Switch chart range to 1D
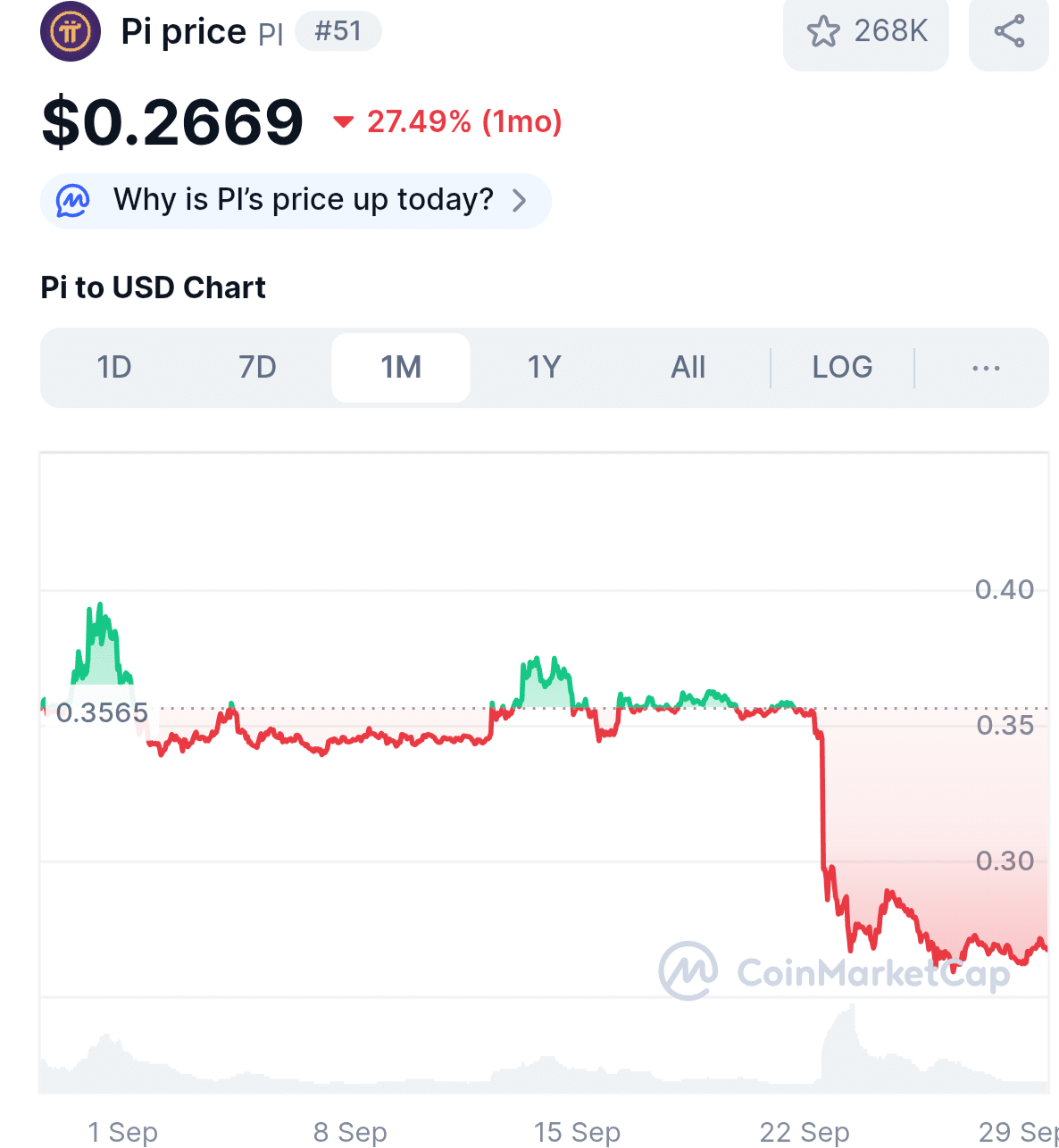1059x1148 pixels. click(x=114, y=368)
